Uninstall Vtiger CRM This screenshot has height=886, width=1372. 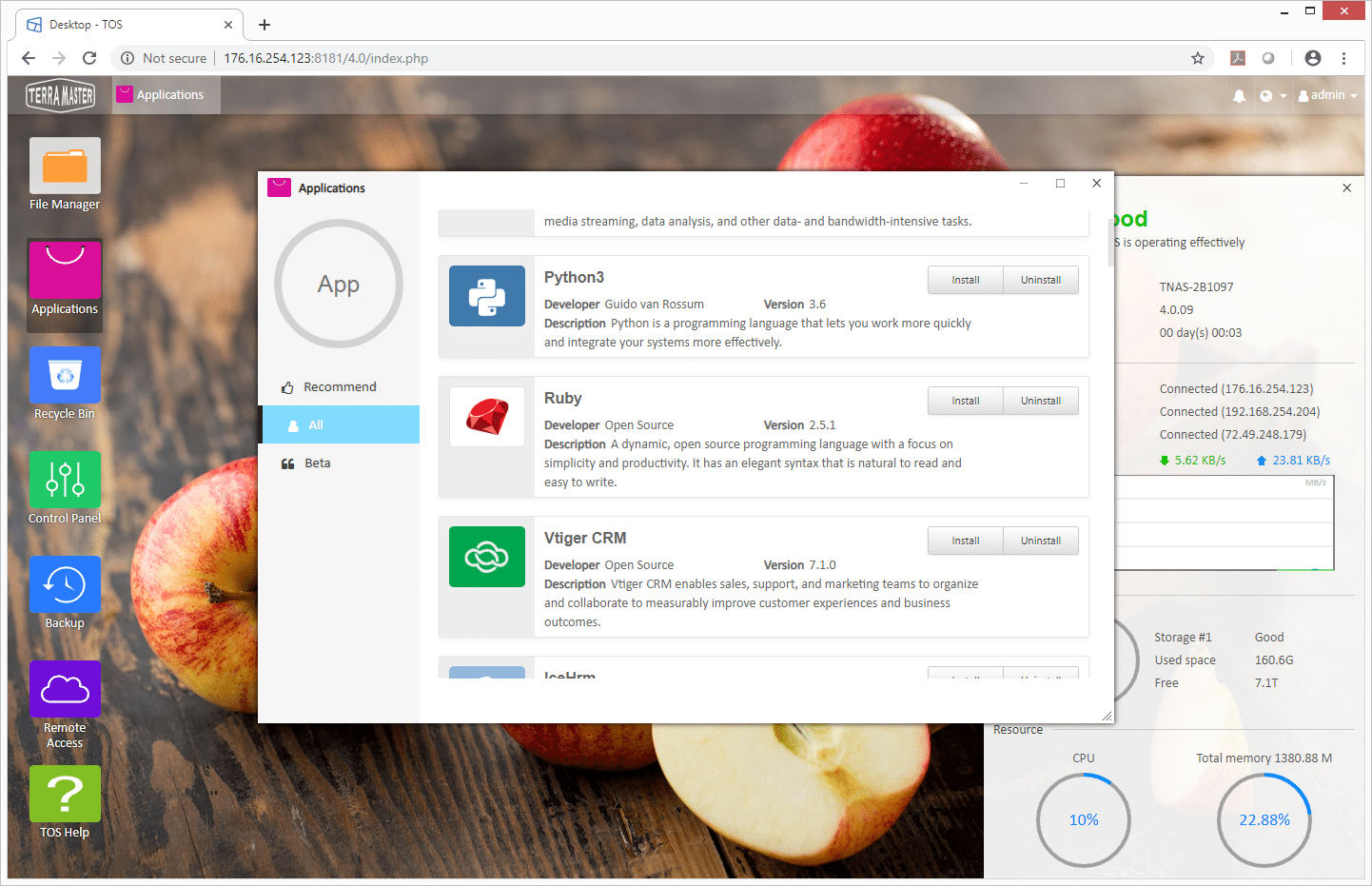pos(1041,541)
